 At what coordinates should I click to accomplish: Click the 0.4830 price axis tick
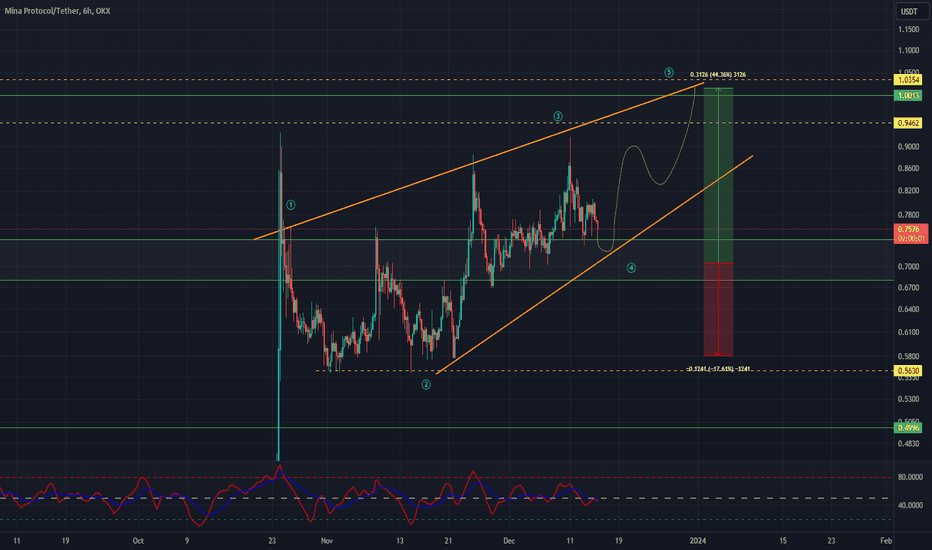[x=909, y=444]
